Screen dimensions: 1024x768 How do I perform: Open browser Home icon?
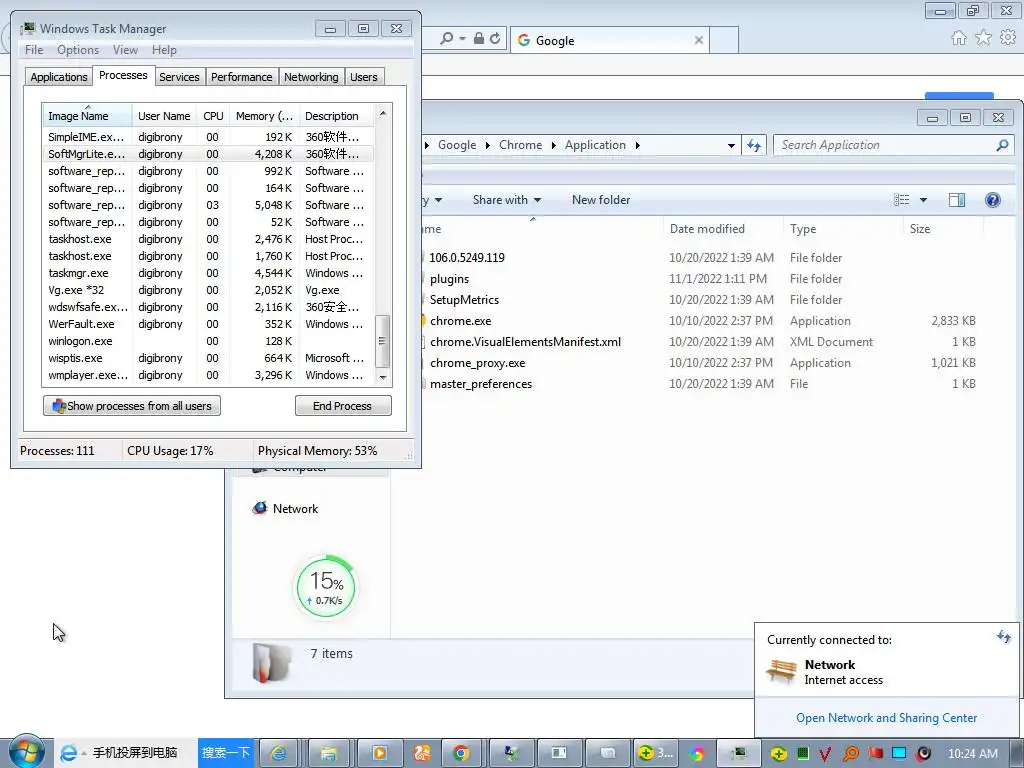tap(959, 38)
